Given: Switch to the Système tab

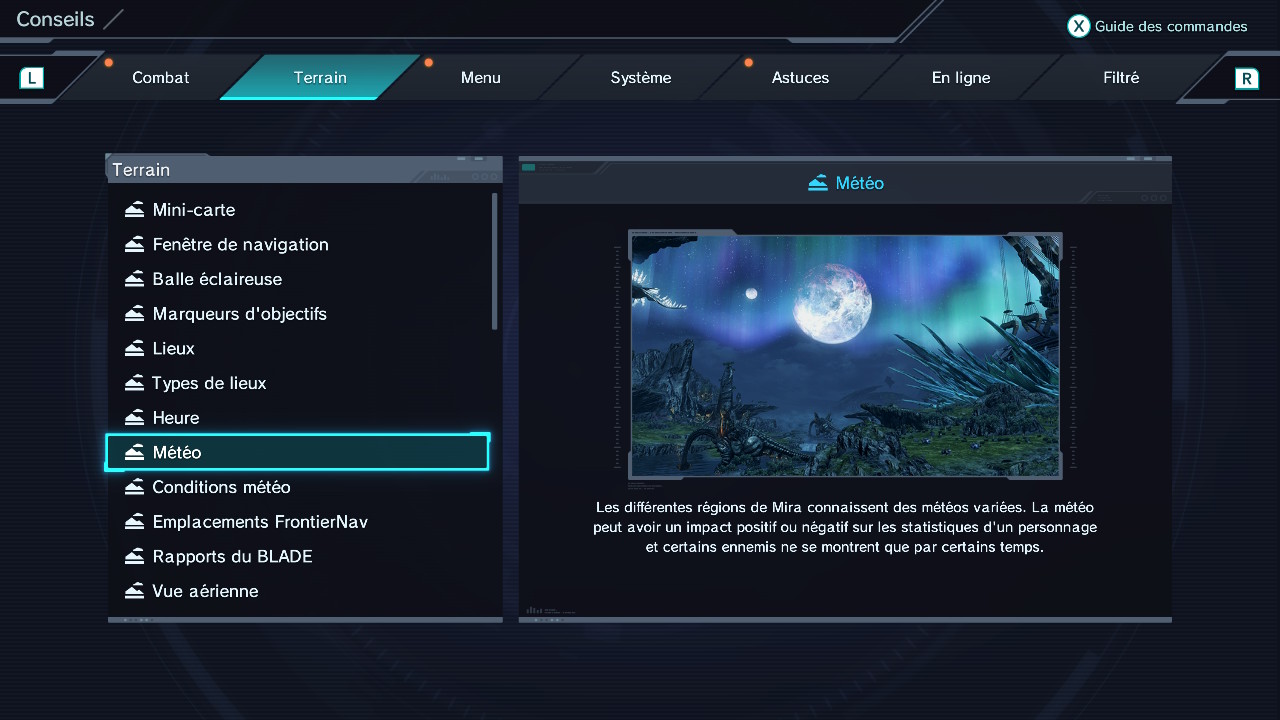Looking at the screenshot, I should pyautogui.click(x=640, y=77).
